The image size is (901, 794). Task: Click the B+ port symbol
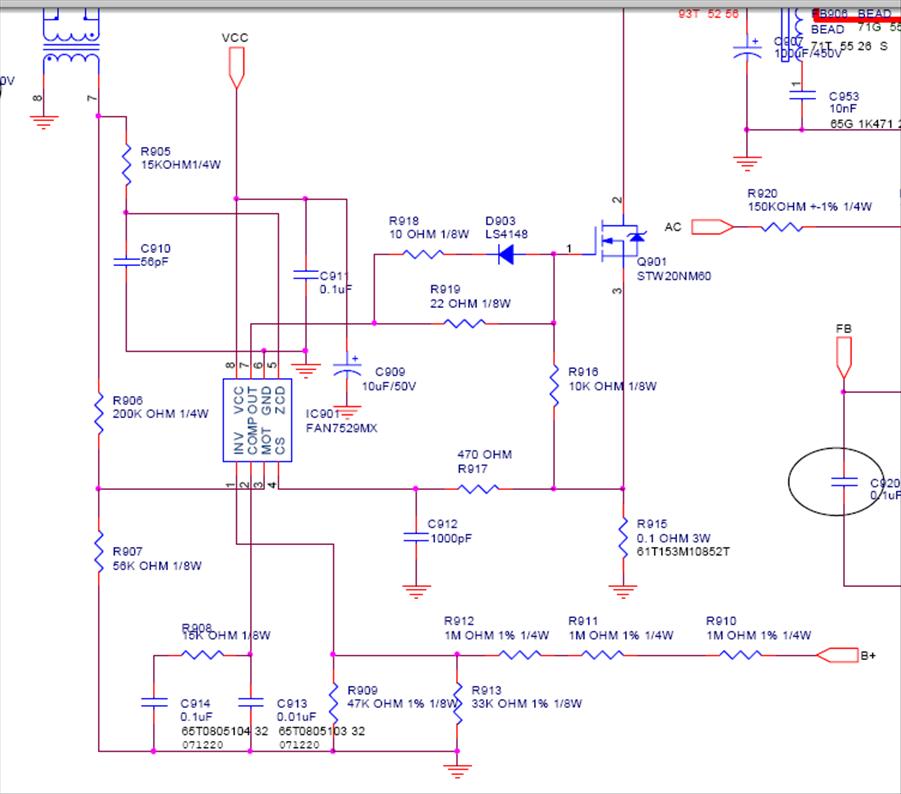click(837, 655)
